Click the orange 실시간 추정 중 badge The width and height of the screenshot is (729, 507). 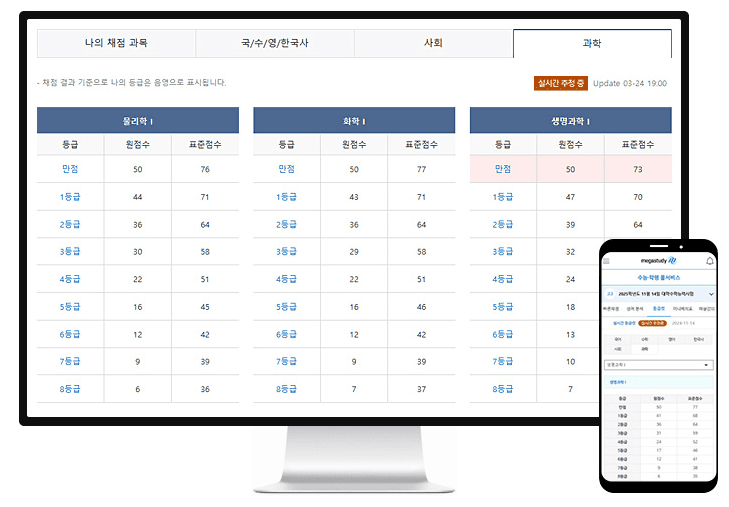pyautogui.click(x=561, y=83)
